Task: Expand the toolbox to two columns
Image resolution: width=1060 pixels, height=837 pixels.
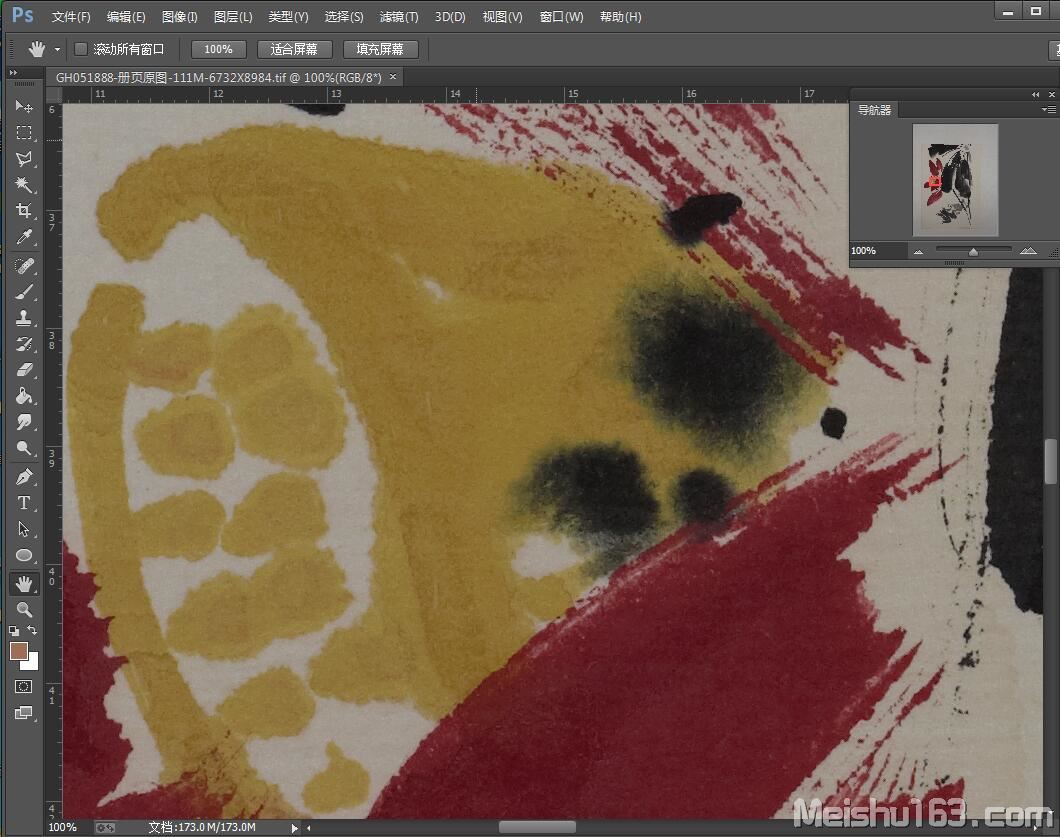Action: tap(13, 72)
